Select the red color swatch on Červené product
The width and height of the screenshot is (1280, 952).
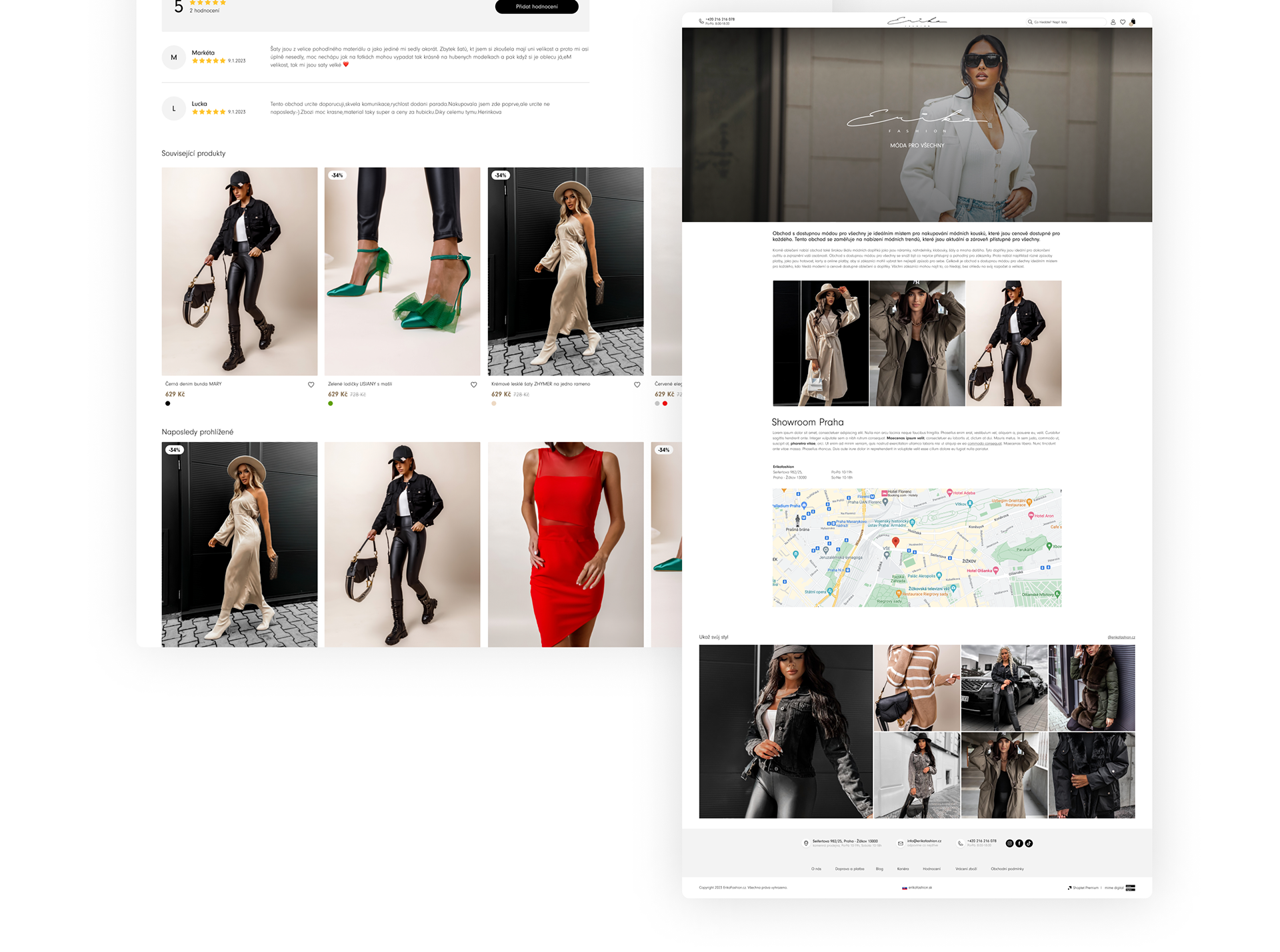(665, 403)
